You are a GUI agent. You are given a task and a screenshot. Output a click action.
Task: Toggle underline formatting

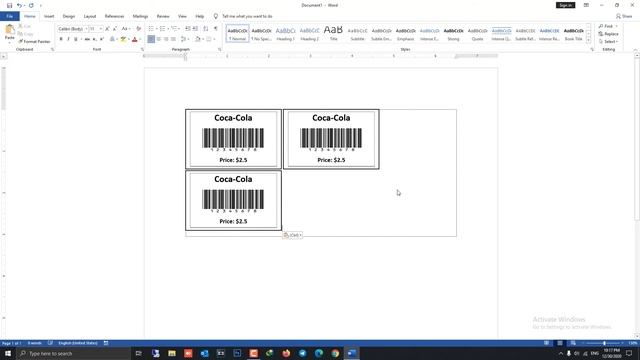point(76,39)
